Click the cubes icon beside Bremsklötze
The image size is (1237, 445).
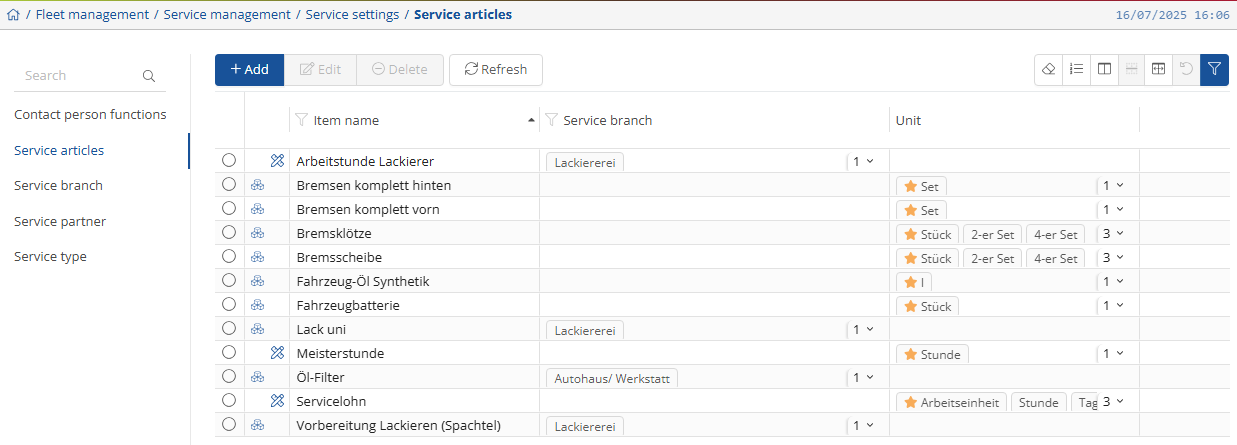click(257, 233)
